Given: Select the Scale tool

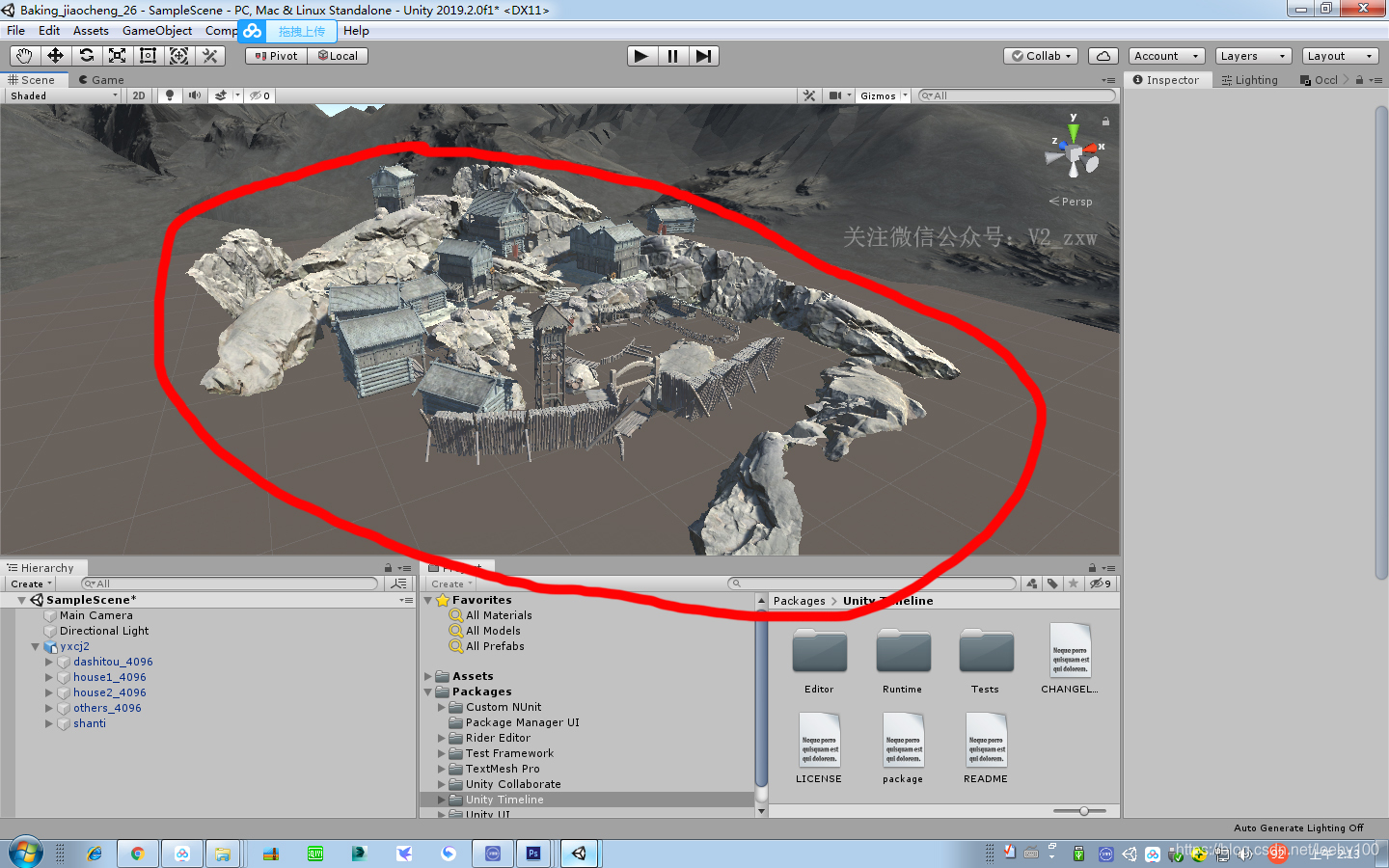Looking at the screenshot, I should point(117,56).
